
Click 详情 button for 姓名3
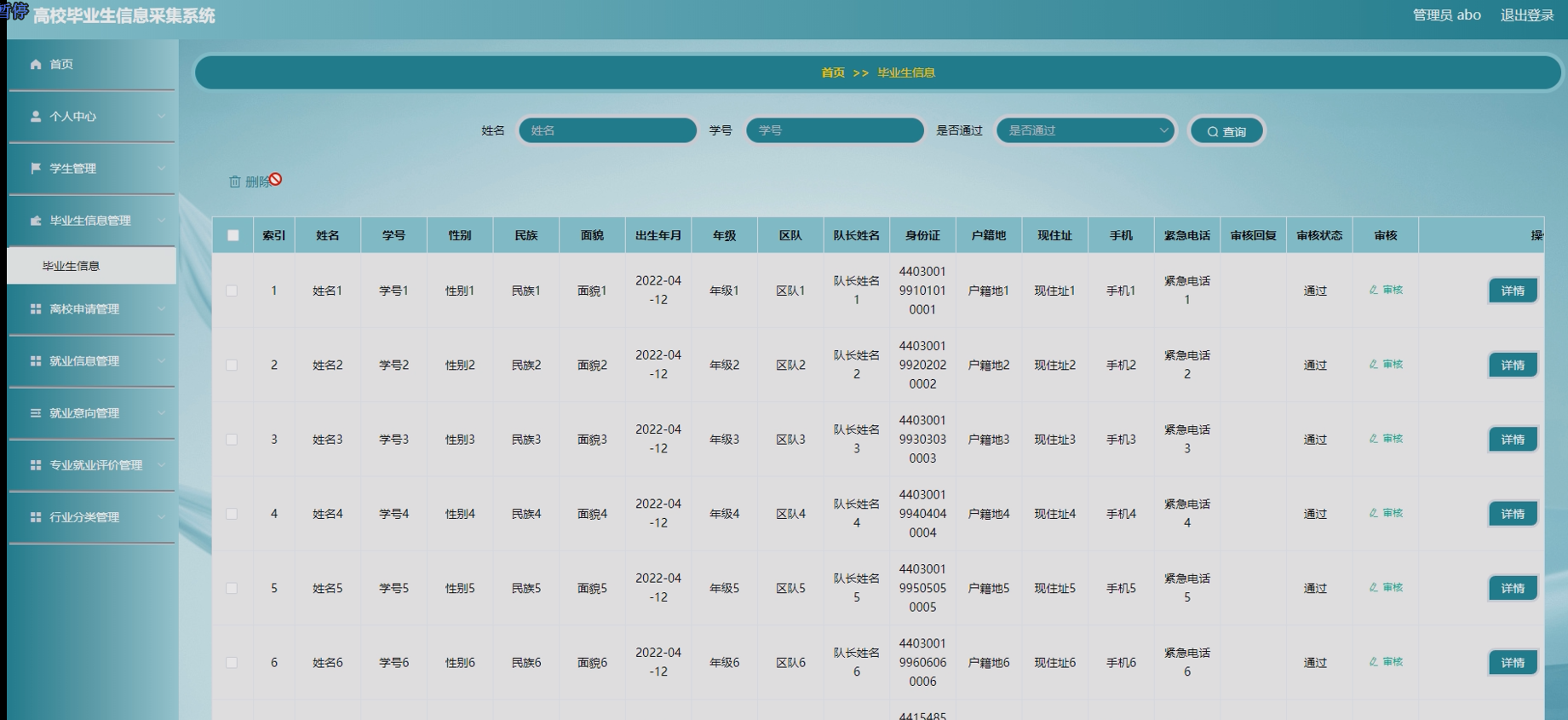pos(1513,440)
